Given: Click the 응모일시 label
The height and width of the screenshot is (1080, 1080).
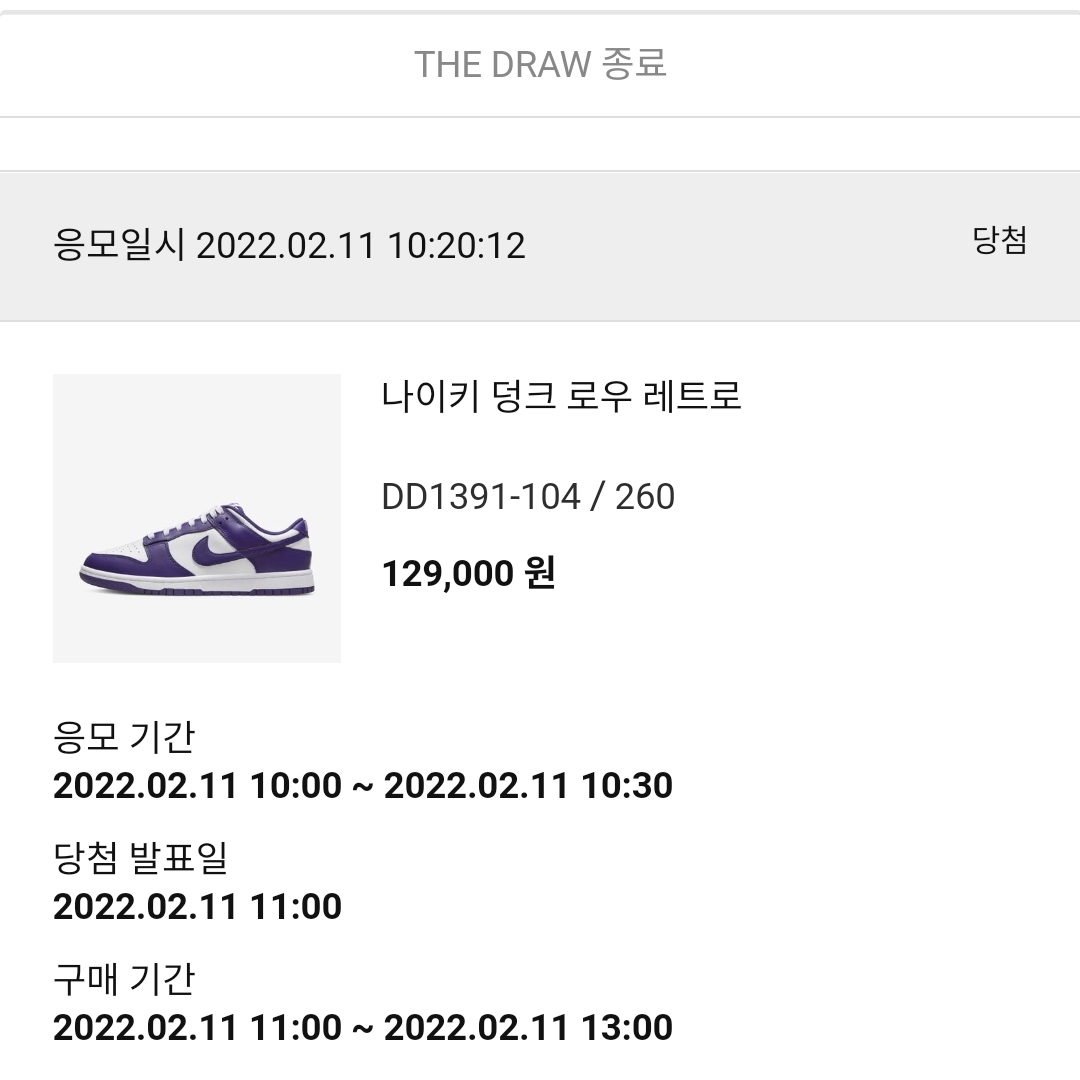Looking at the screenshot, I should (119, 245).
